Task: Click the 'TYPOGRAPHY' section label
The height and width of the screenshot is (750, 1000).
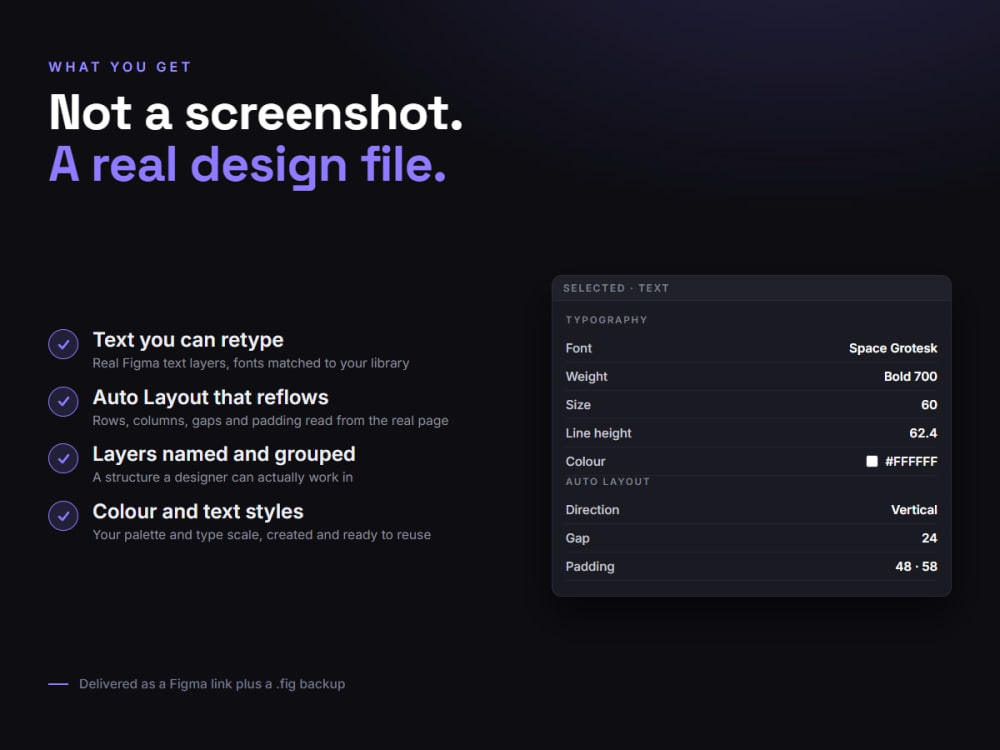Action: pyautogui.click(x=607, y=320)
